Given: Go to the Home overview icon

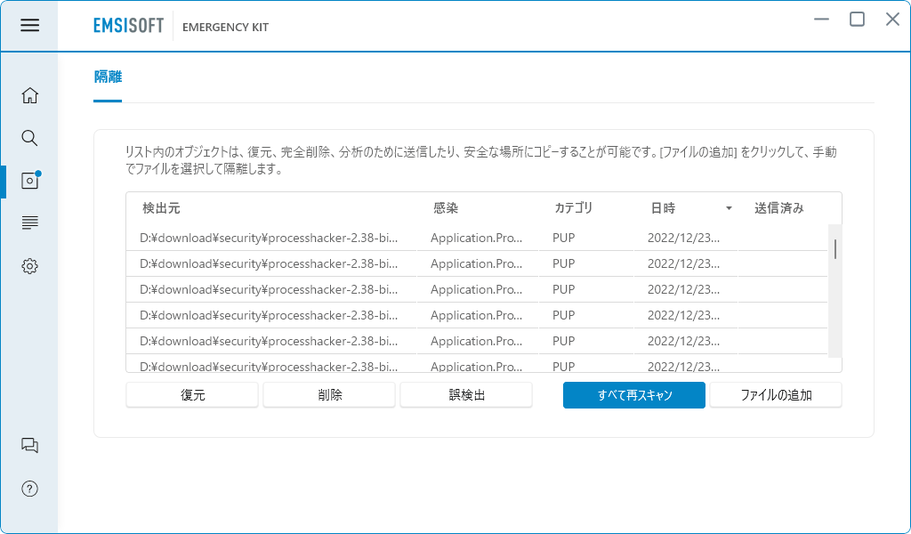Looking at the screenshot, I should [x=30, y=95].
